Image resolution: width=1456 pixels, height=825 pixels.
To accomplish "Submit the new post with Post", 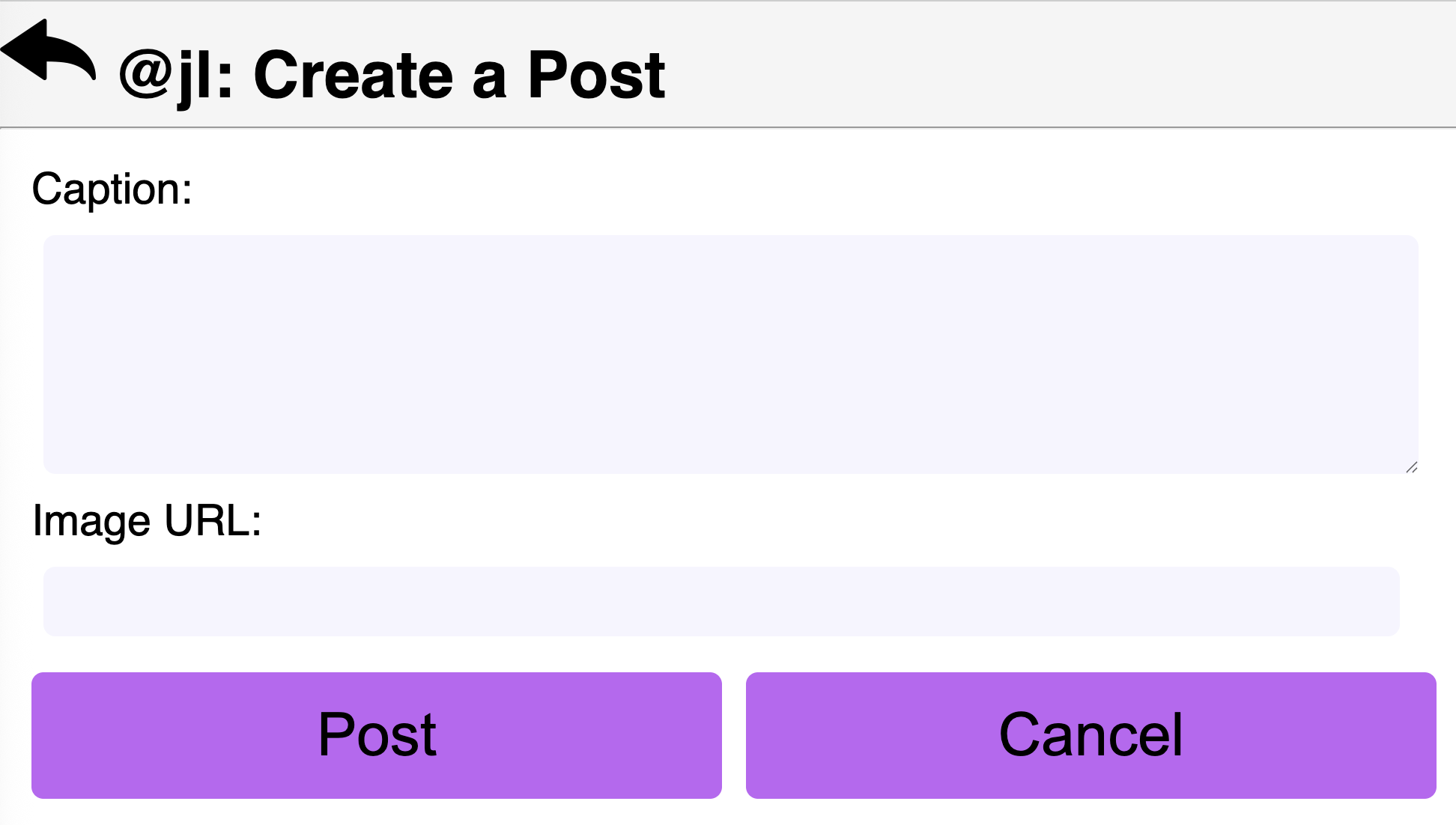I will [376, 735].
